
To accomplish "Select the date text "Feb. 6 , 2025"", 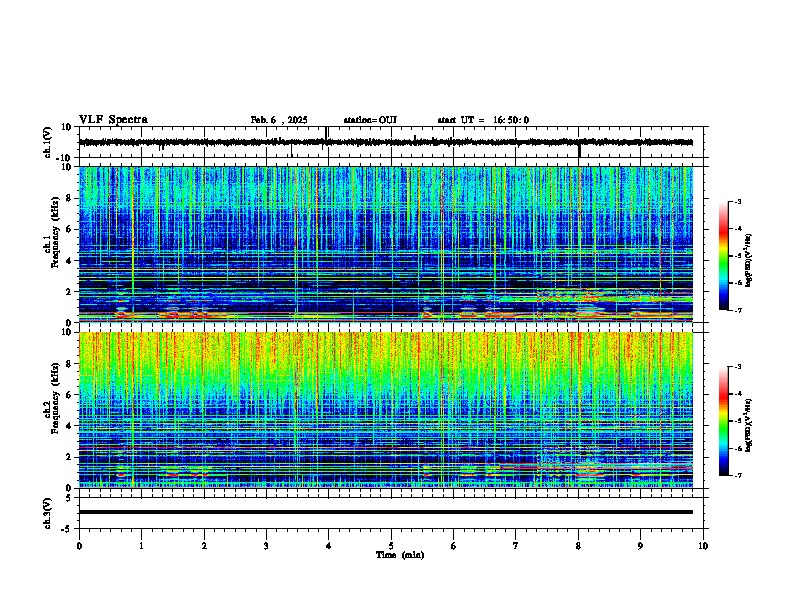I will point(279,120).
